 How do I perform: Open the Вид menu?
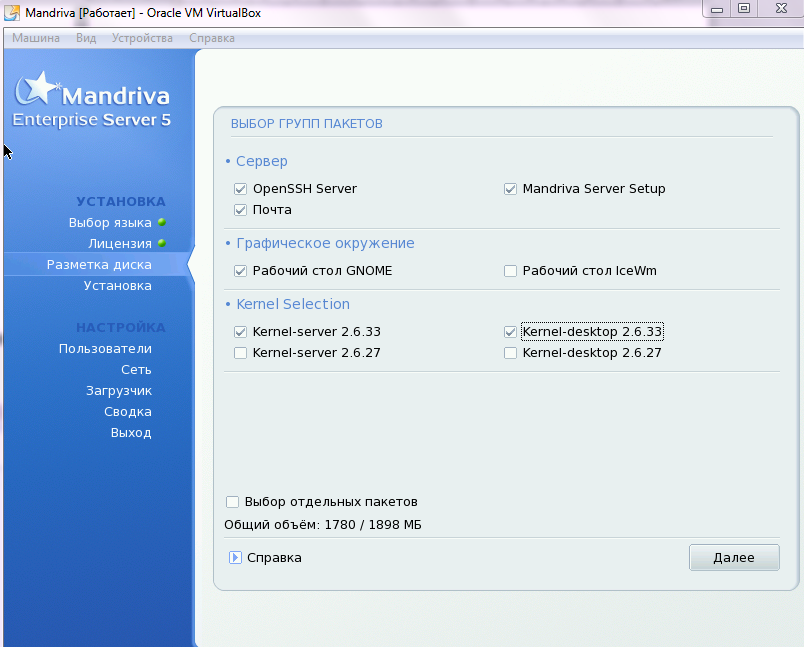coord(86,38)
